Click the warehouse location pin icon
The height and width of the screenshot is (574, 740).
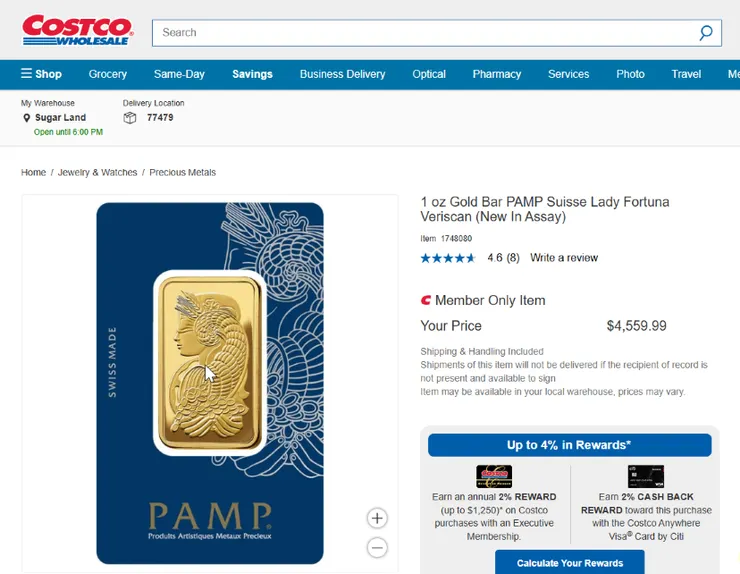(x=27, y=118)
